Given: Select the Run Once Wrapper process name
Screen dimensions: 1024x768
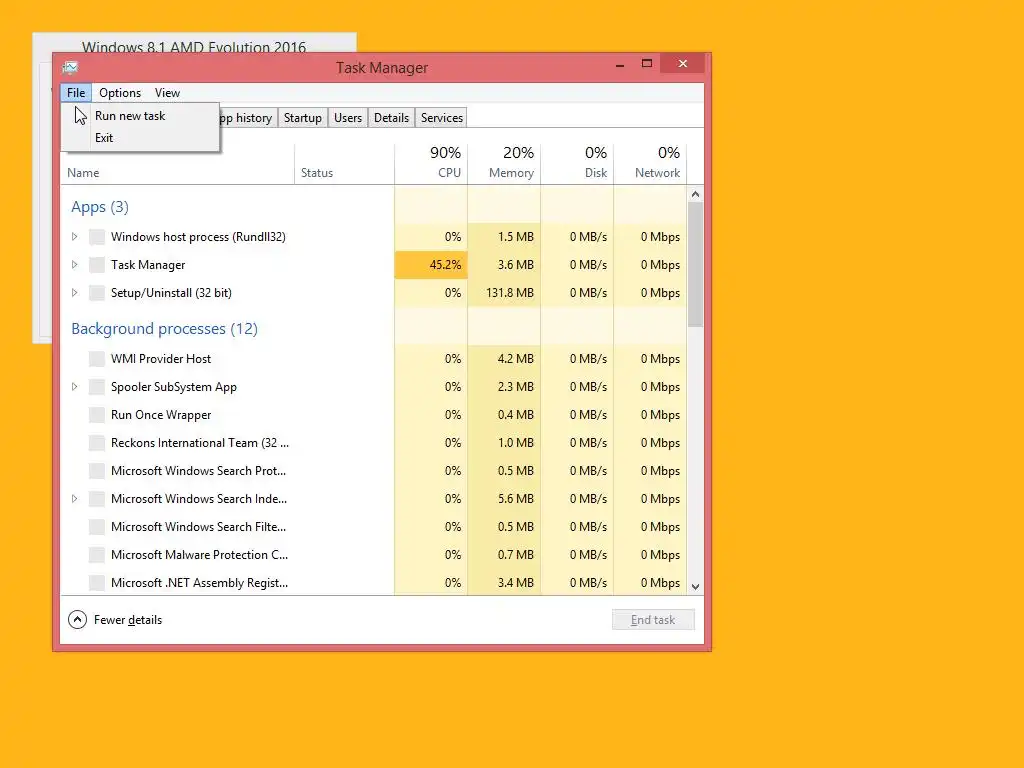Looking at the screenshot, I should (161, 415).
